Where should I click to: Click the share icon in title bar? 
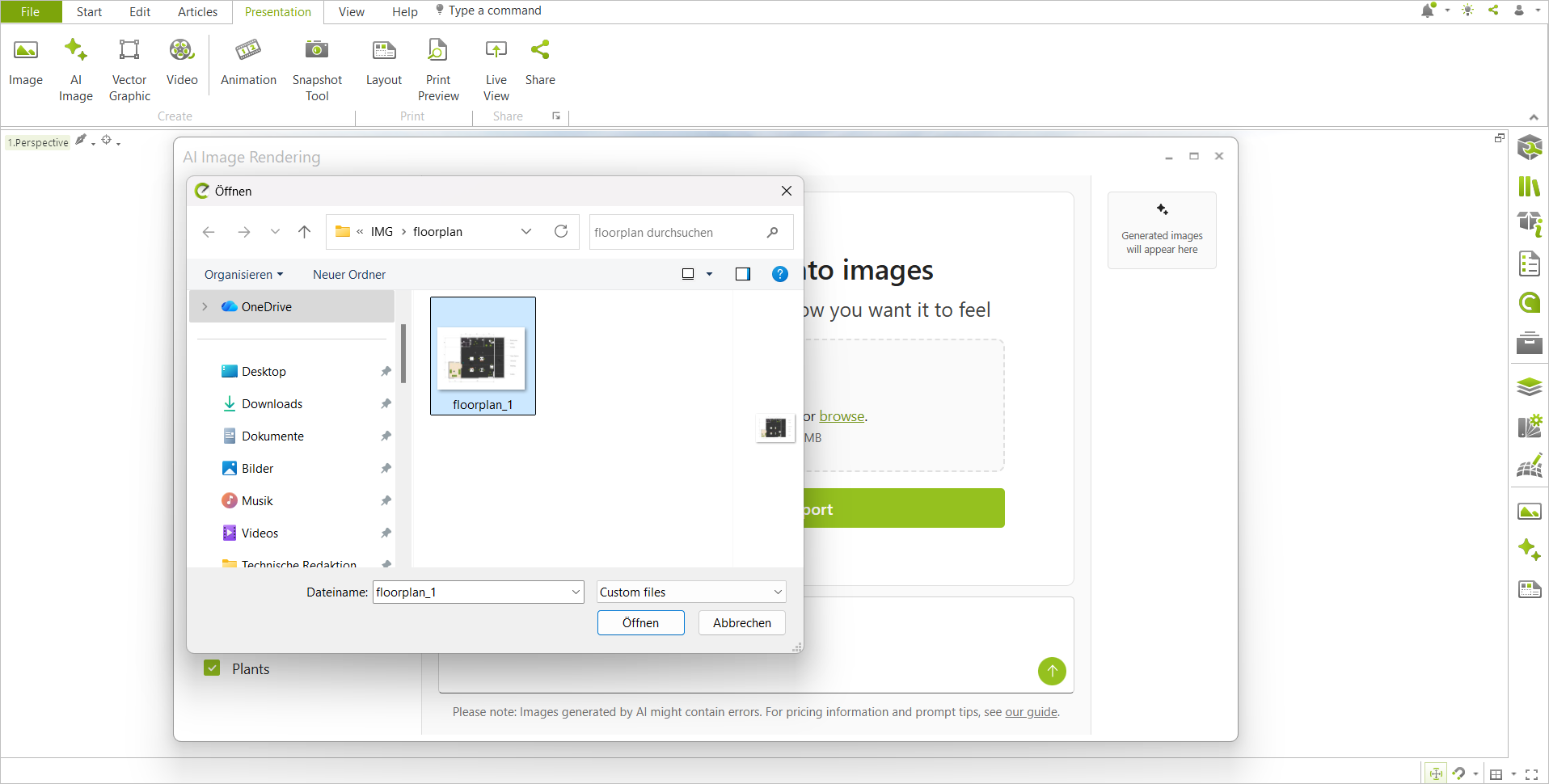1493,11
